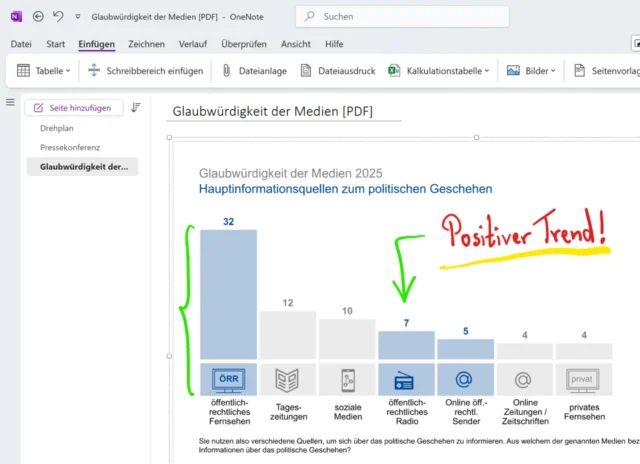Switch to the Start tab
This screenshot has height=464, width=640.
56,44
